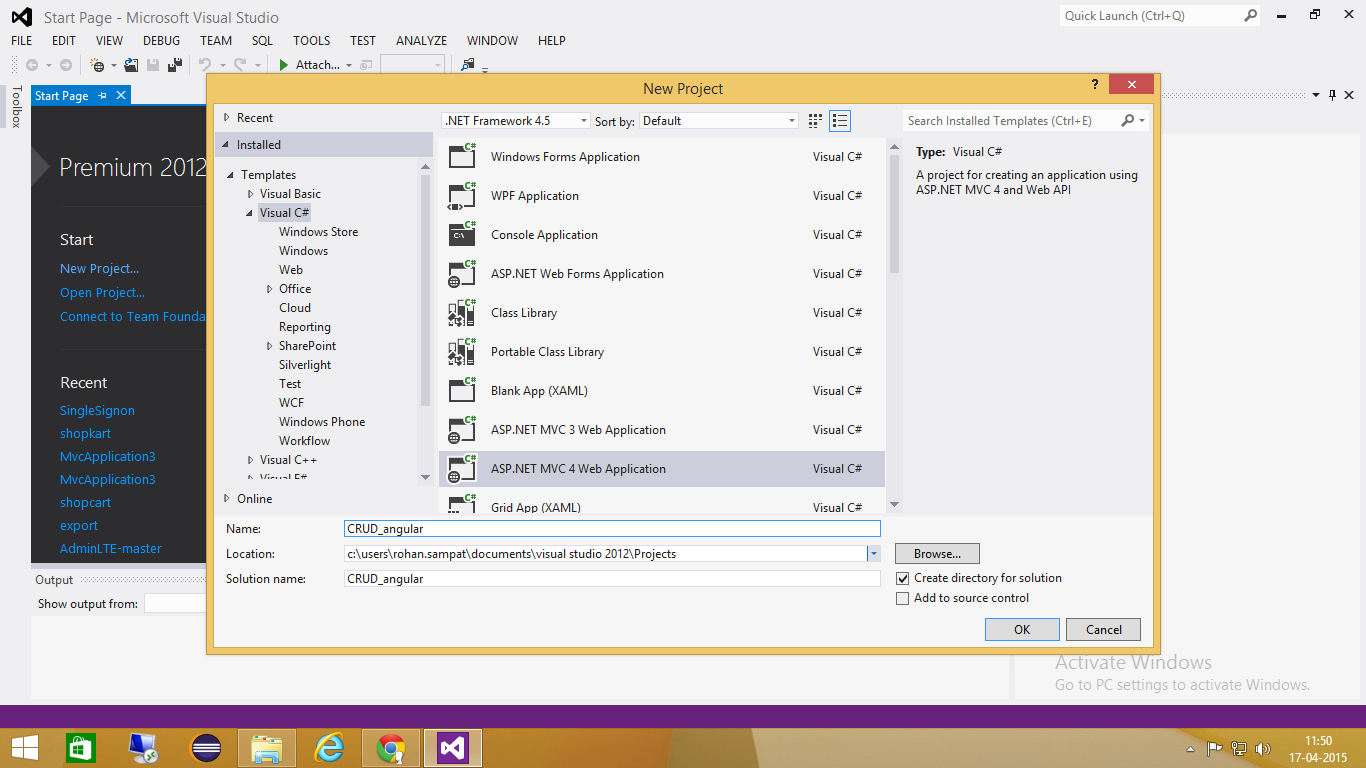Open the Location path dropdown arrow
Image resolution: width=1366 pixels, height=768 pixels.
(873, 553)
